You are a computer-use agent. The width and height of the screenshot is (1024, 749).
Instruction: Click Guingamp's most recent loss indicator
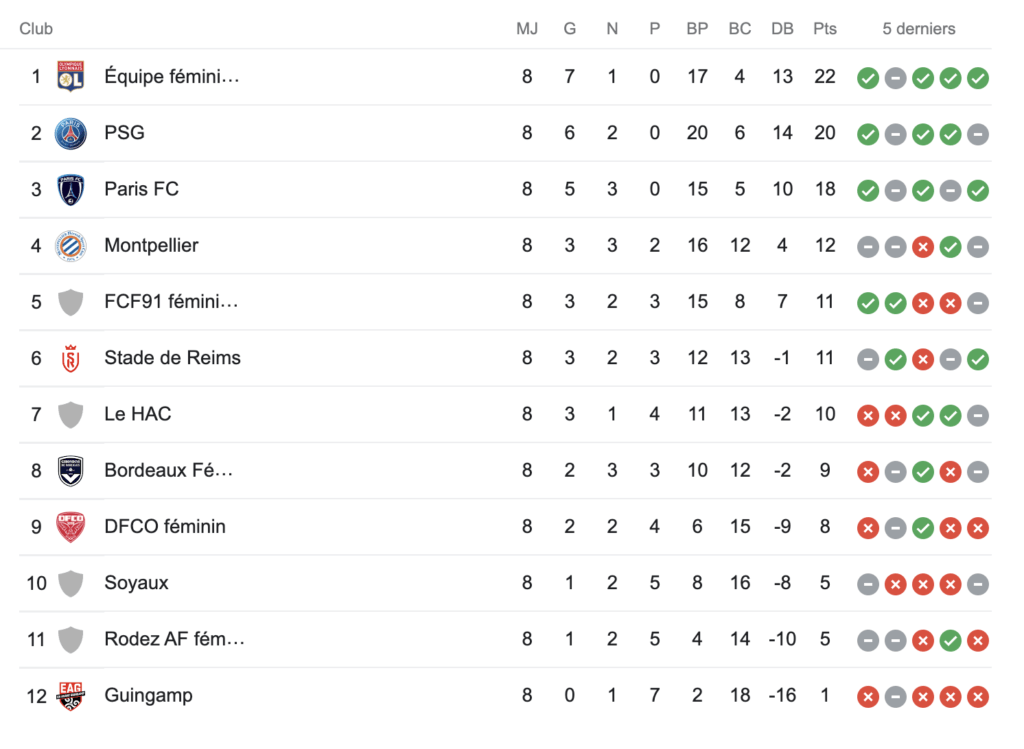[x=978, y=697]
